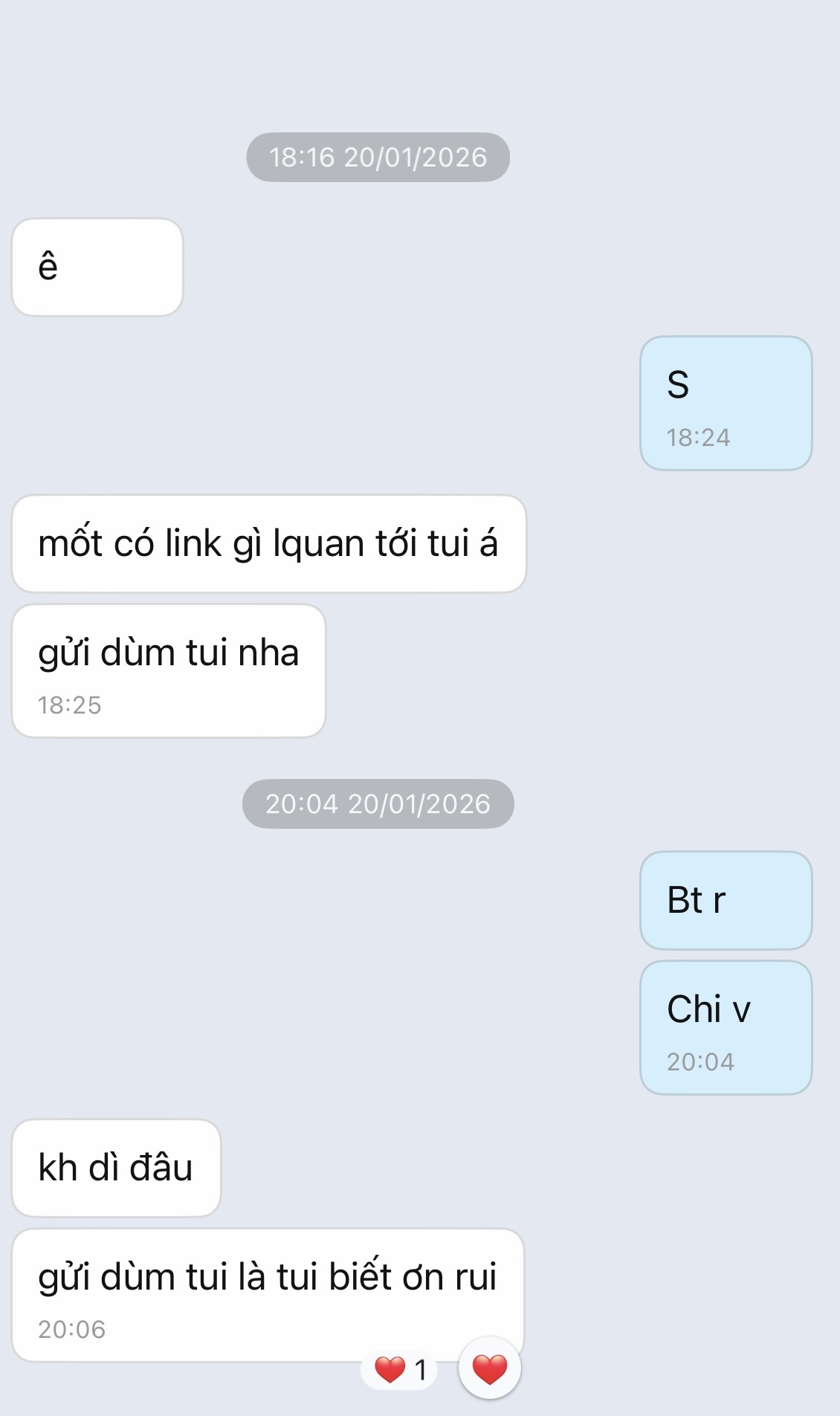Select the message "gửi dùm tui nha"
The image size is (840, 1416).
coord(169,670)
